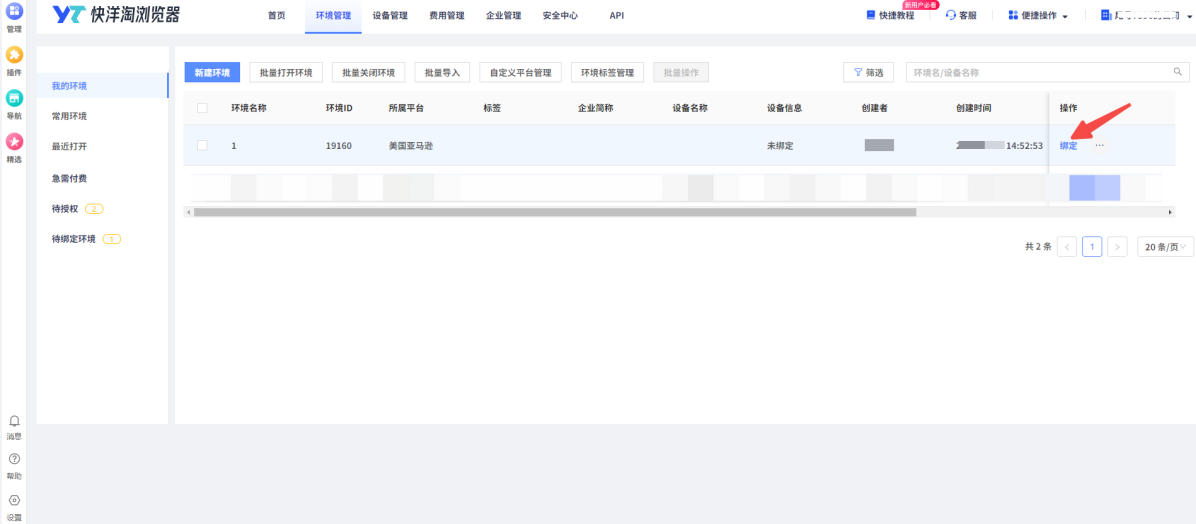Click the 客服 headset icon
The image size is (1196, 524).
coord(950,15)
